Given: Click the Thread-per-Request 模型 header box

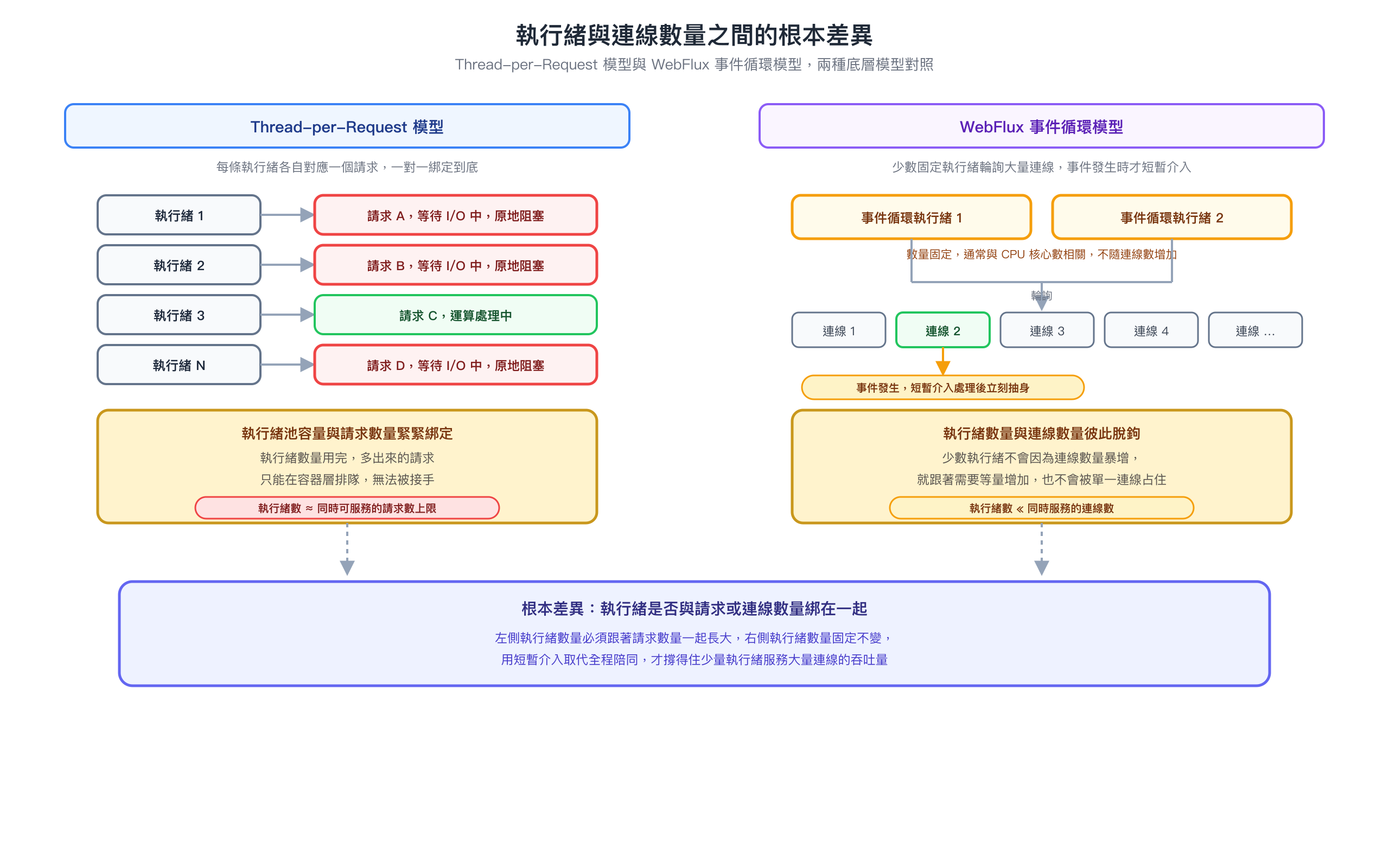Looking at the screenshot, I should click(x=347, y=126).
